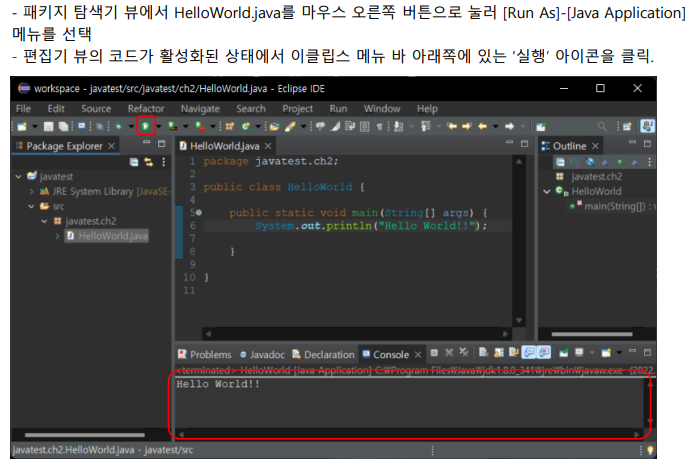This screenshot has height=465, width=687.
Task: Expand JRE System Library node
Action: (31, 192)
